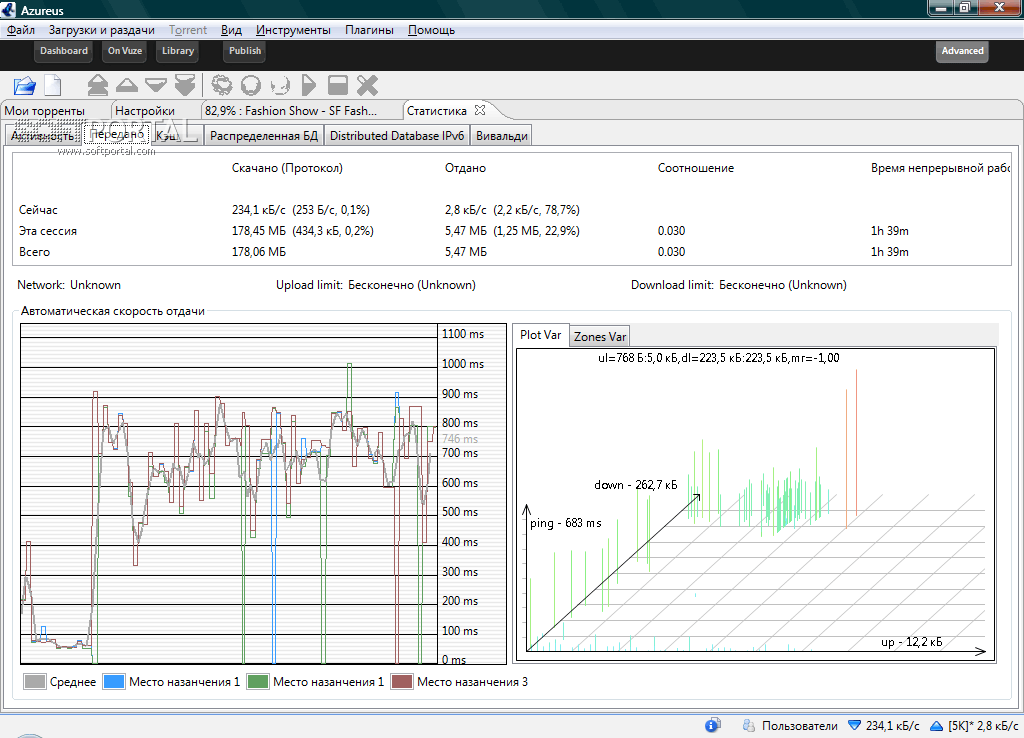Click the blue info status bar icon

coord(713,725)
